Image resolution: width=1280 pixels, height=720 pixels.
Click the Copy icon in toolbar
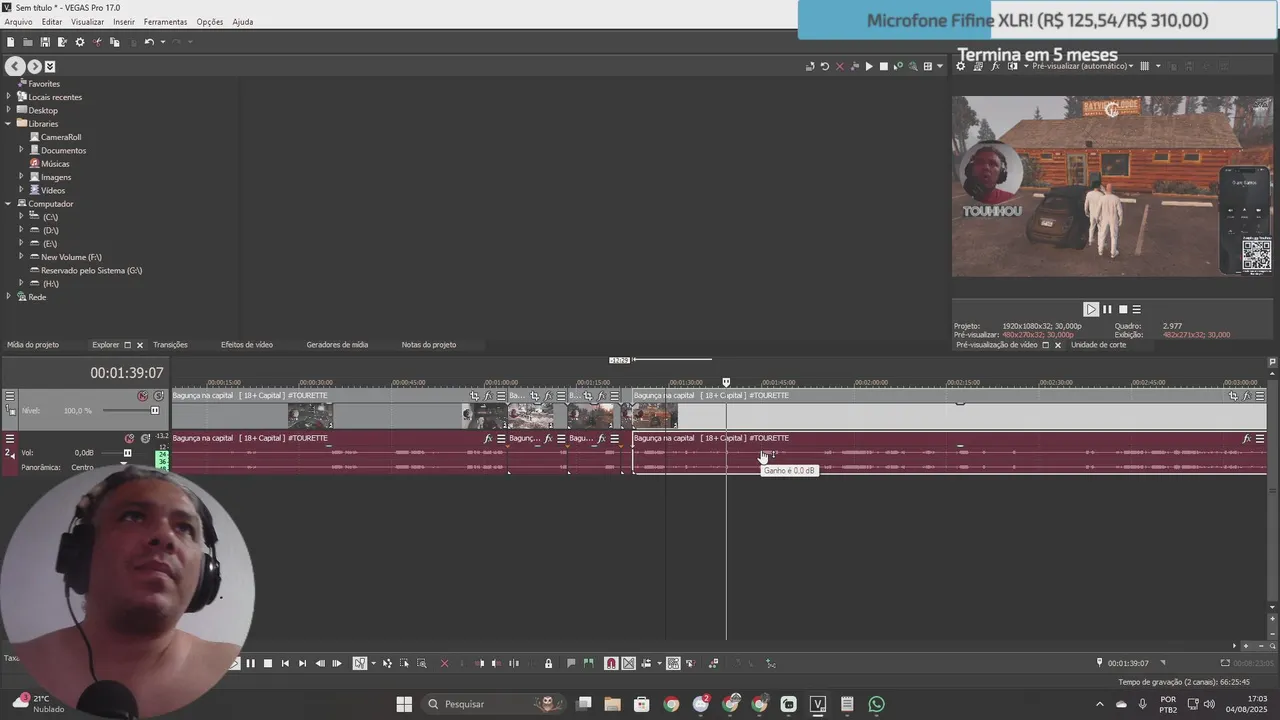click(x=114, y=42)
